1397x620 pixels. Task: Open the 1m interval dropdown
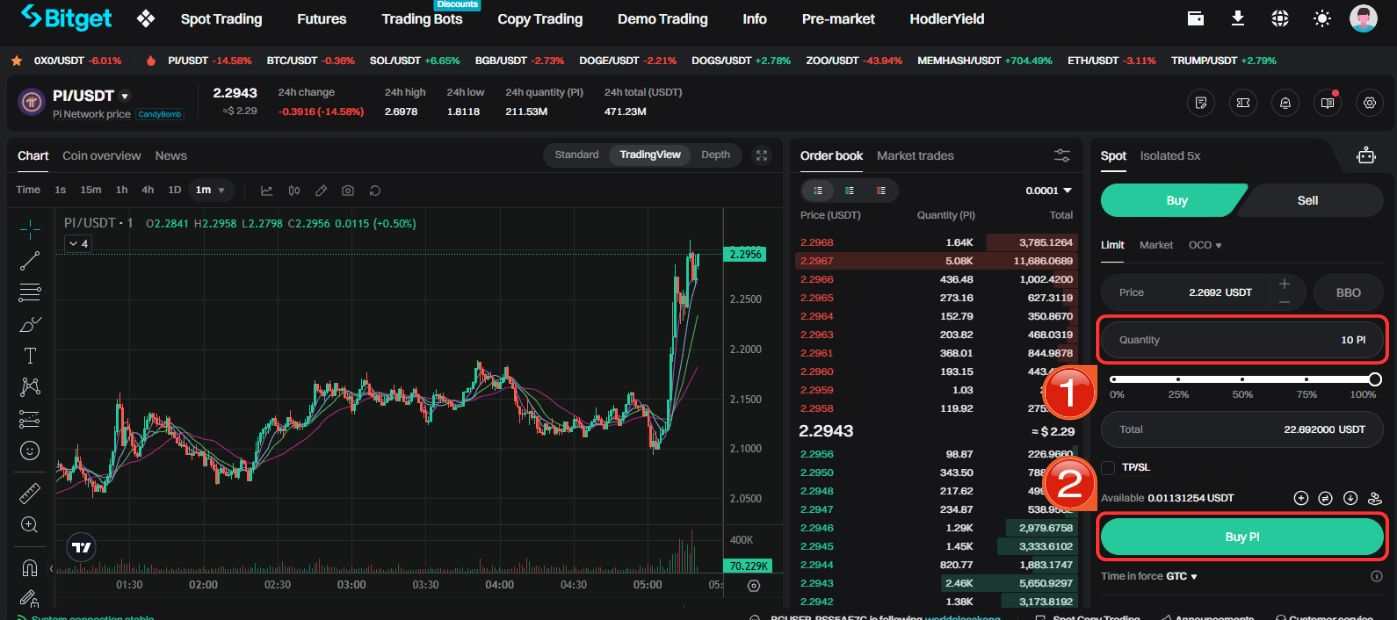tap(211, 190)
